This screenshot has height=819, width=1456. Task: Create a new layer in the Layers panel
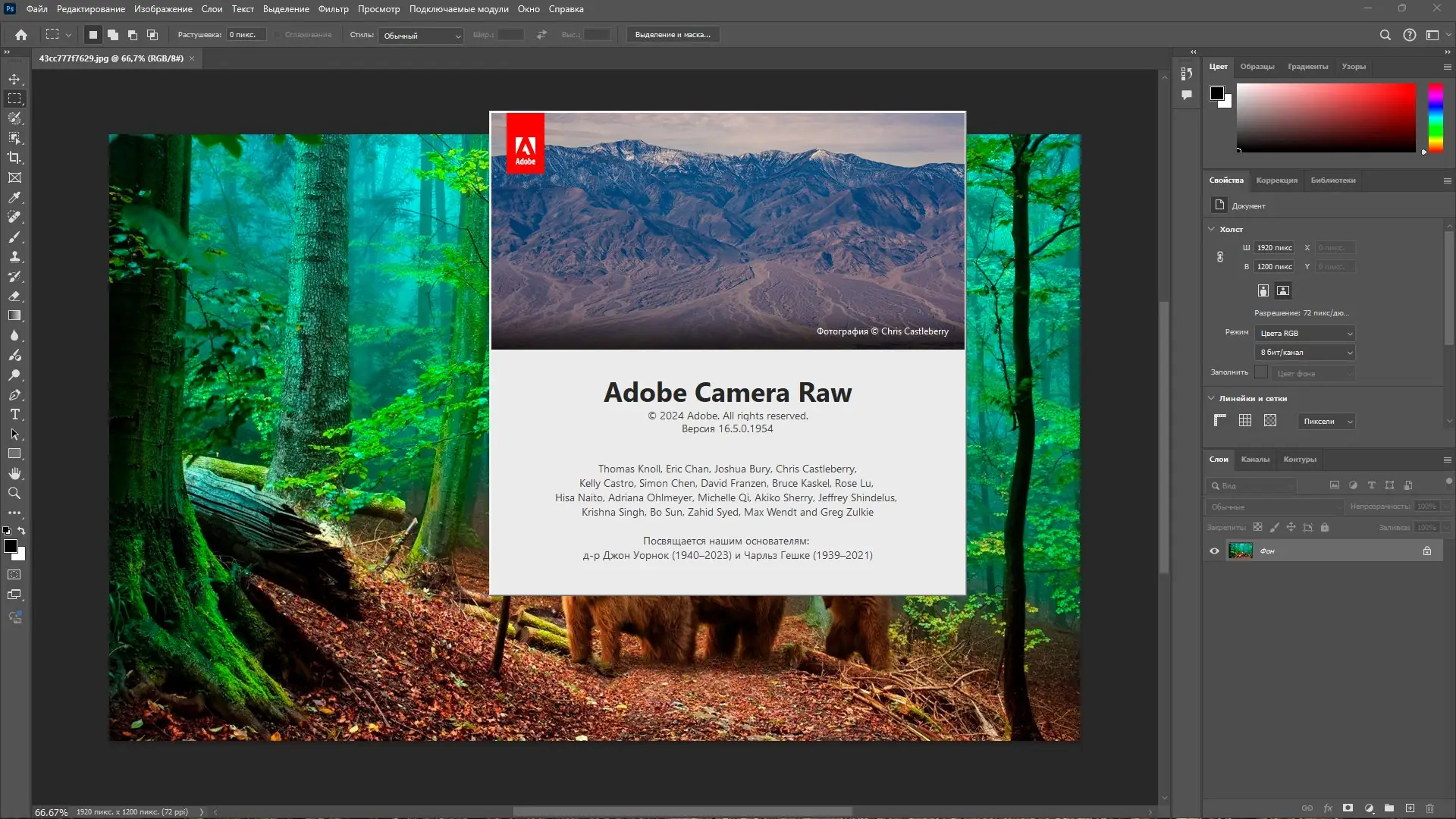(x=1410, y=808)
